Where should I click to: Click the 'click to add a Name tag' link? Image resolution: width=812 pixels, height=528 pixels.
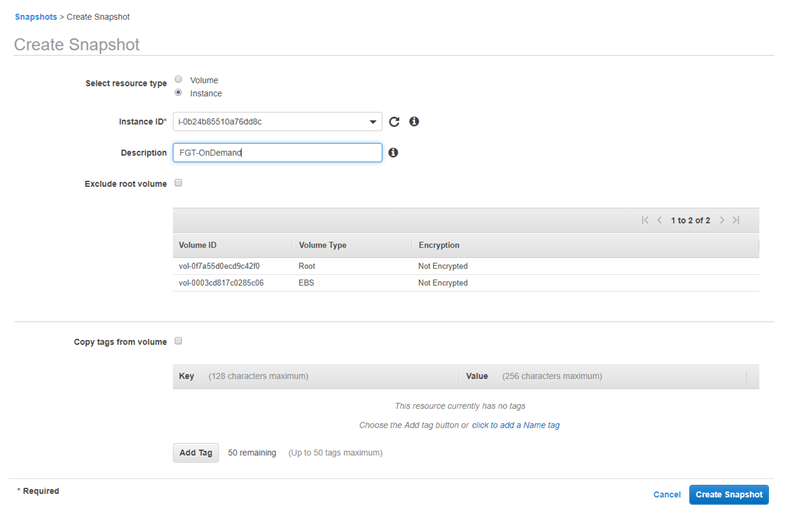[515, 425]
